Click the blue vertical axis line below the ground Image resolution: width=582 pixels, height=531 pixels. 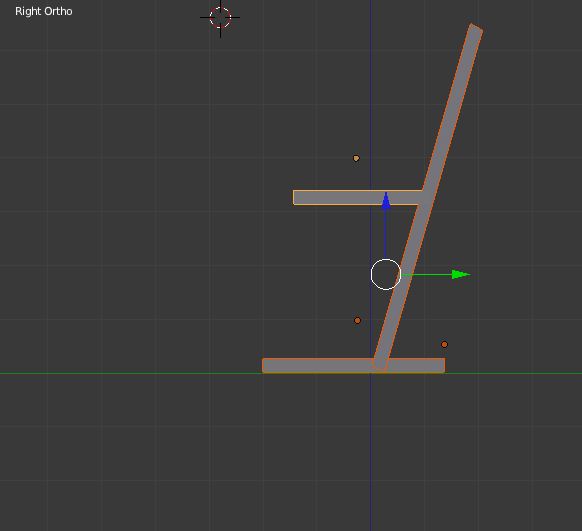click(x=370, y=453)
